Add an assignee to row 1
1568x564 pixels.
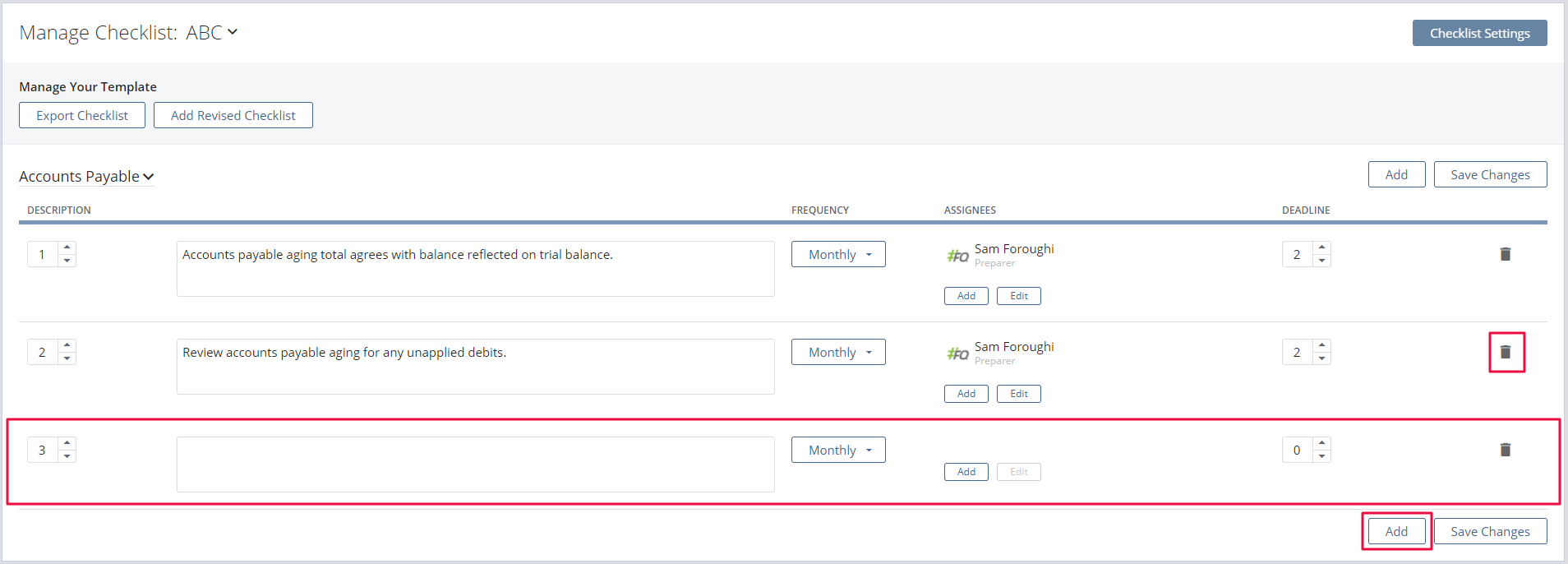point(966,296)
